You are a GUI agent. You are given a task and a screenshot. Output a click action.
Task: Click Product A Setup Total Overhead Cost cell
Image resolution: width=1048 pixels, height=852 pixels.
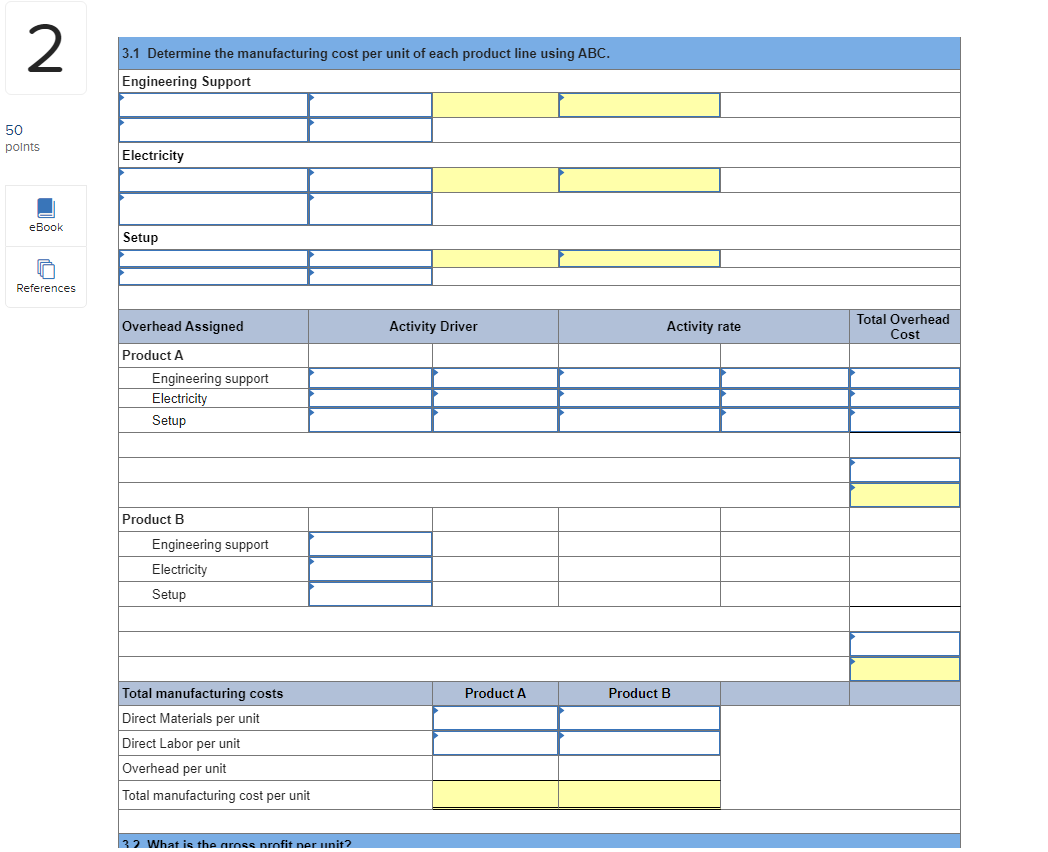pyautogui.click(x=903, y=420)
